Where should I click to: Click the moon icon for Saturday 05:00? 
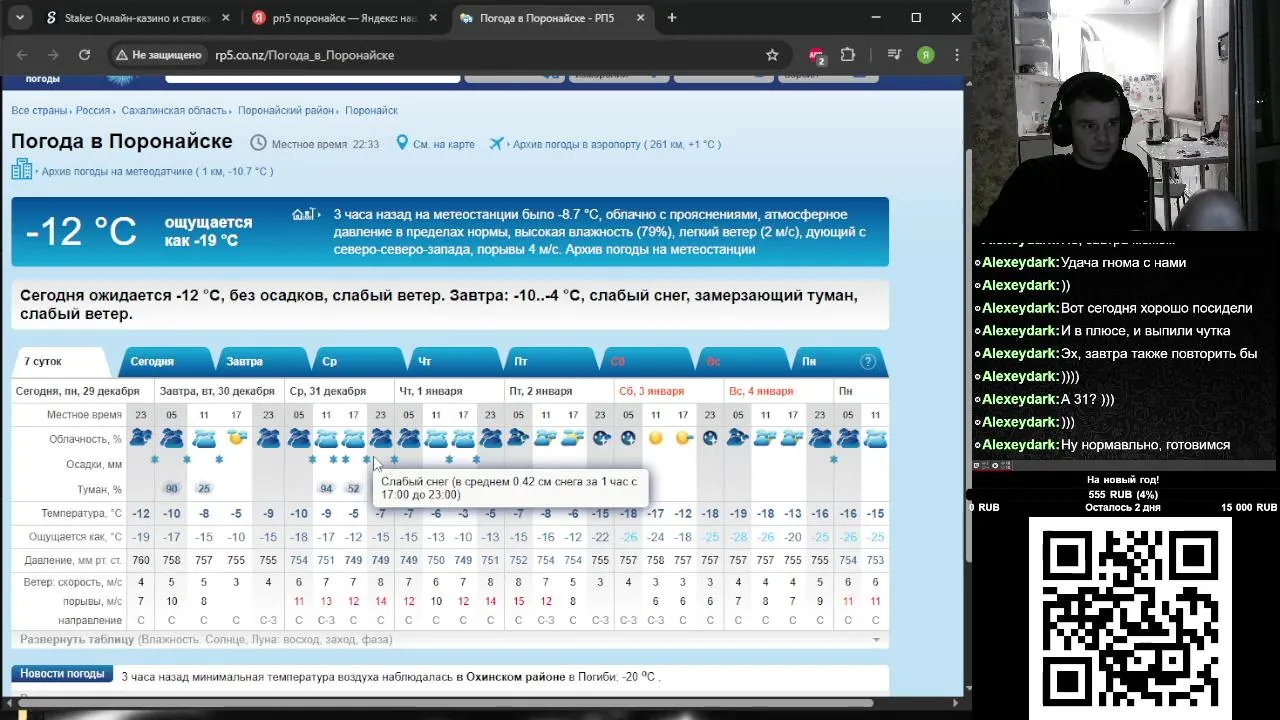(628, 438)
